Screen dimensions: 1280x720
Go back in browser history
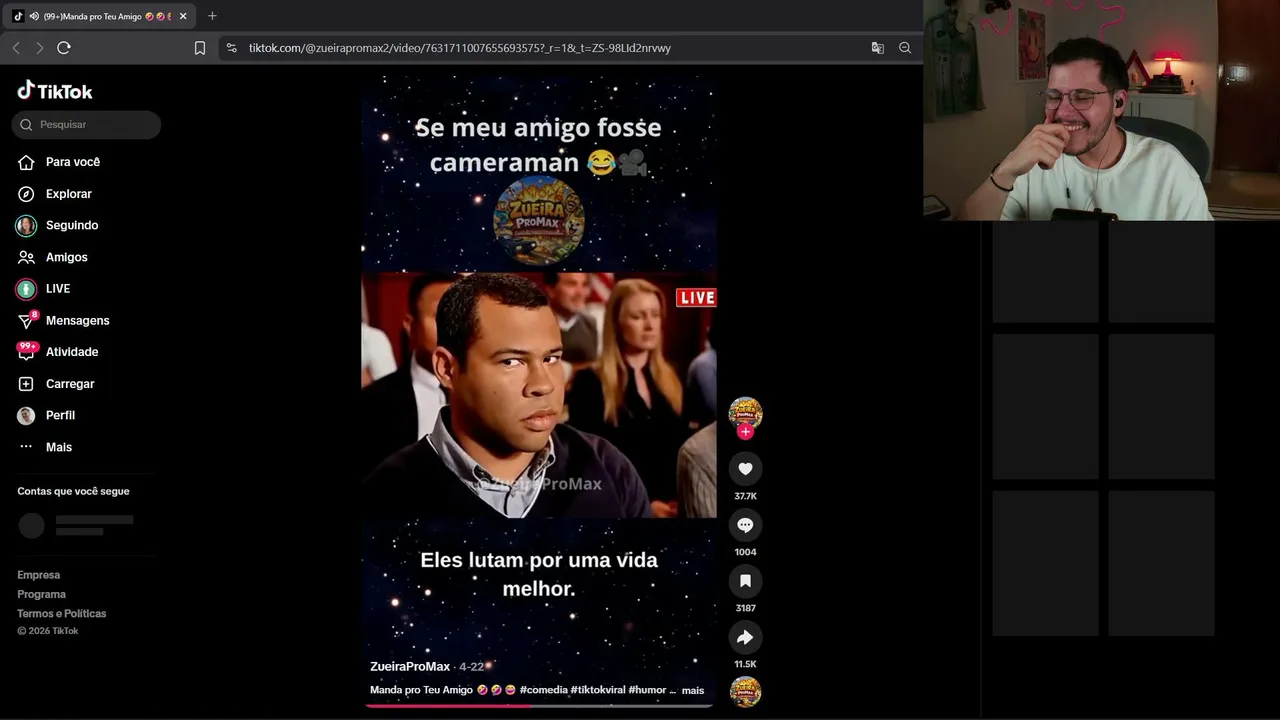[16, 48]
